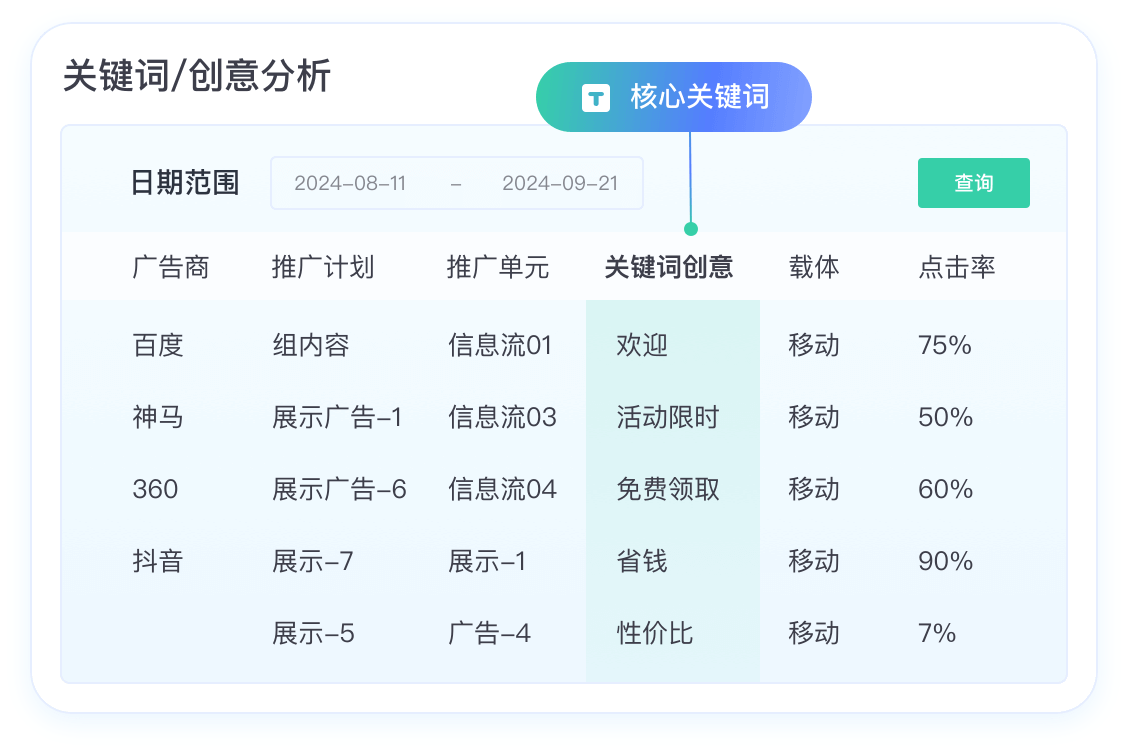
Task: Select the start date field 2024-08-11
Action: point(350,183)
